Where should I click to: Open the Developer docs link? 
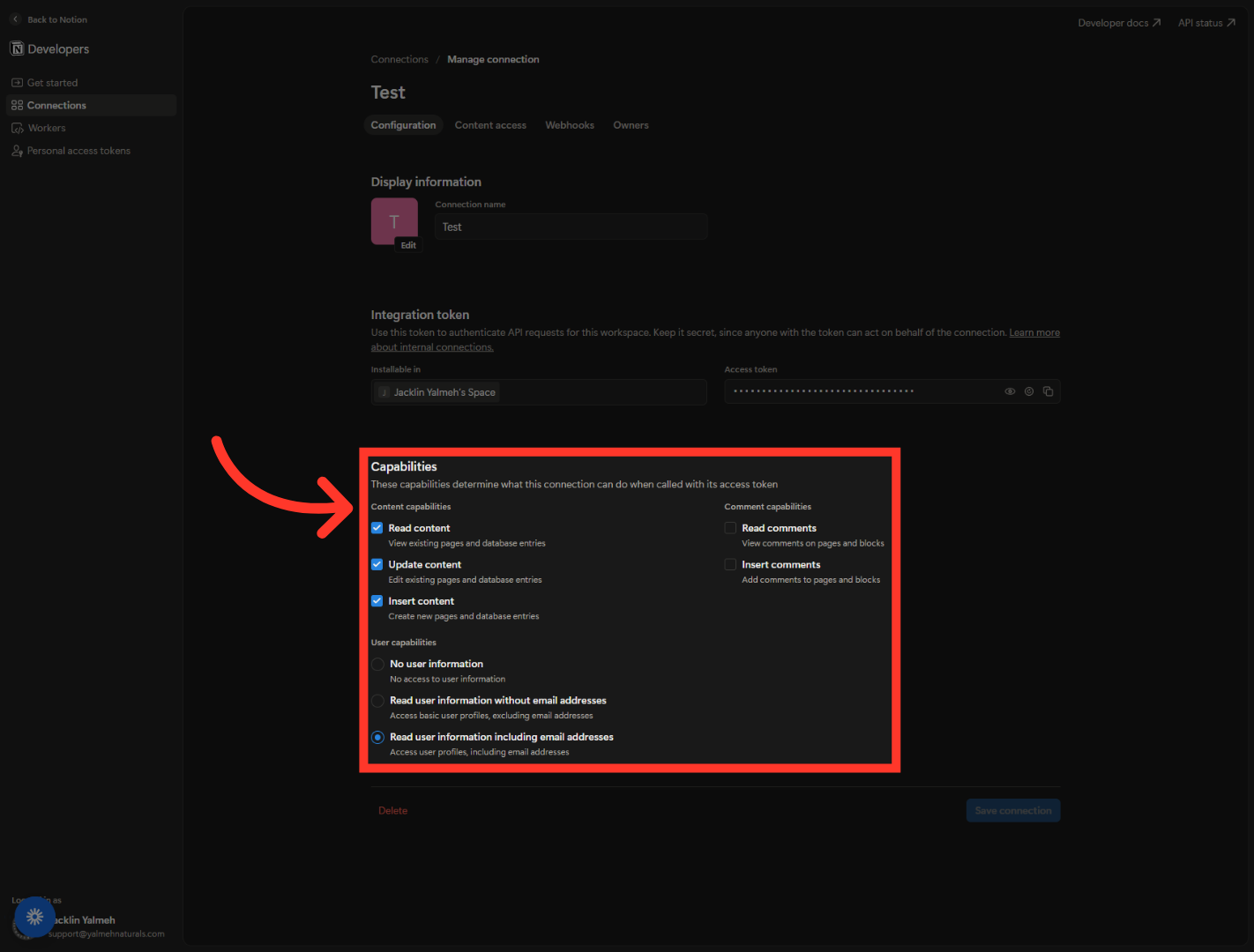click(x=1119, y=23)
